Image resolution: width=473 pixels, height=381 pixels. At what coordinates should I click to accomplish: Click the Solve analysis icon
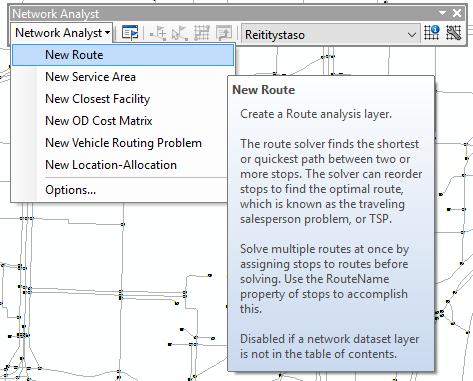pyautogui.click(x=202, y=33)
